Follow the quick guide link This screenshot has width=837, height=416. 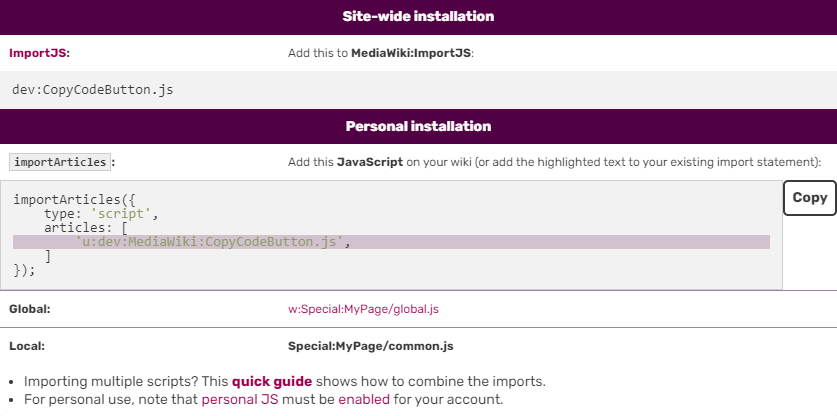[272, 381]
